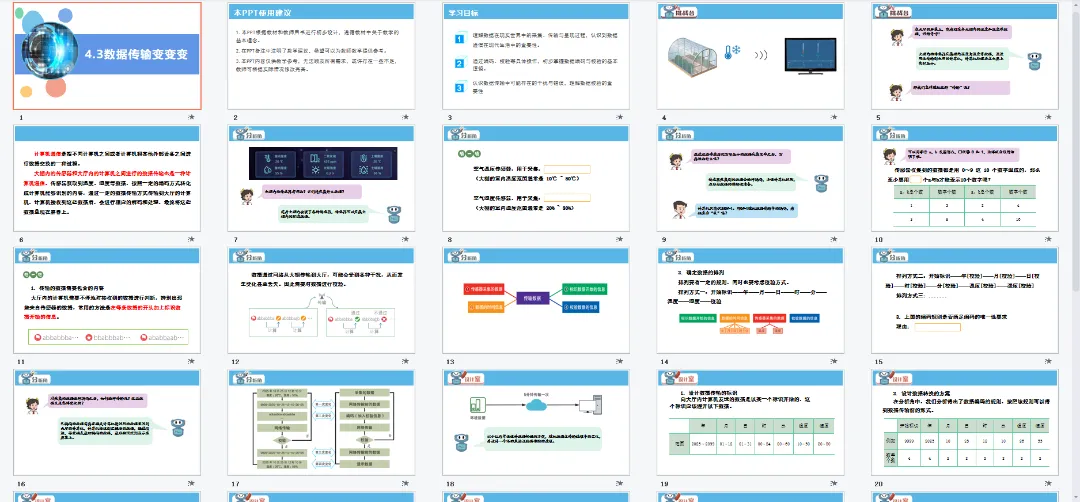Select slide 19 with single-row data table

point(750,422)
